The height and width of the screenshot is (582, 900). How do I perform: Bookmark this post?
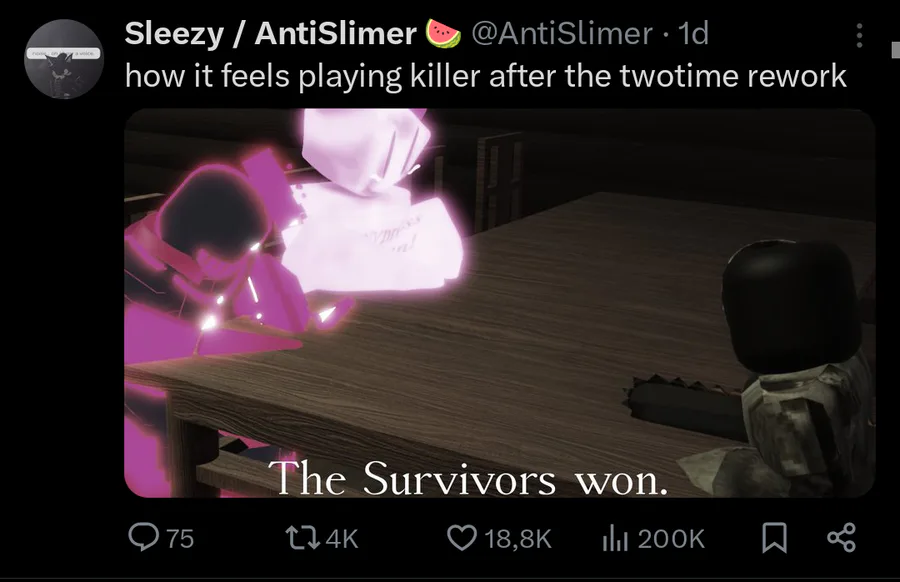774,538
